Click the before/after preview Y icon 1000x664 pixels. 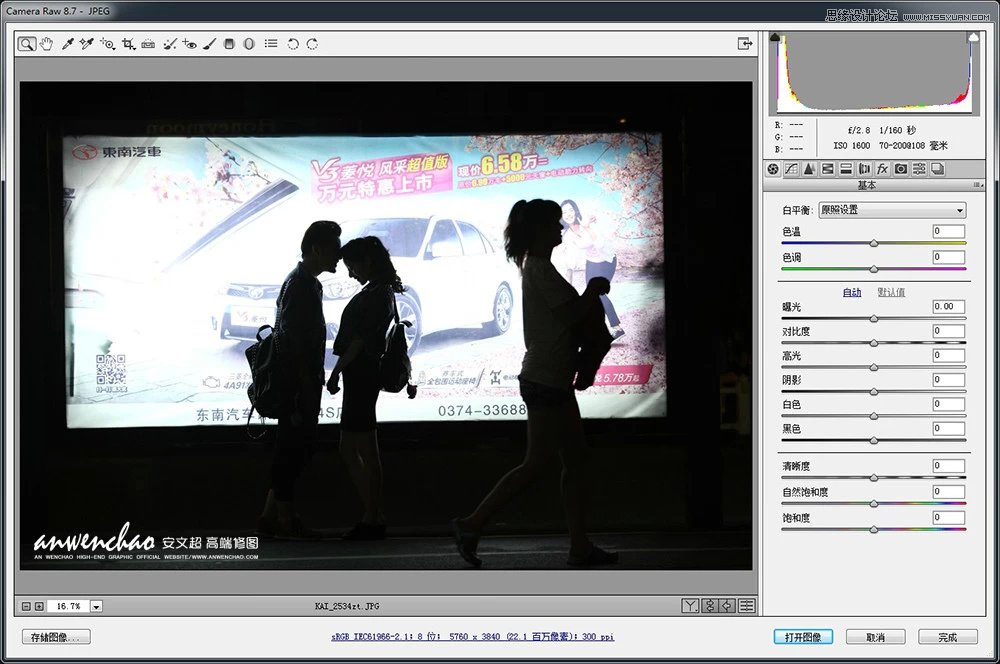point(690,606)
